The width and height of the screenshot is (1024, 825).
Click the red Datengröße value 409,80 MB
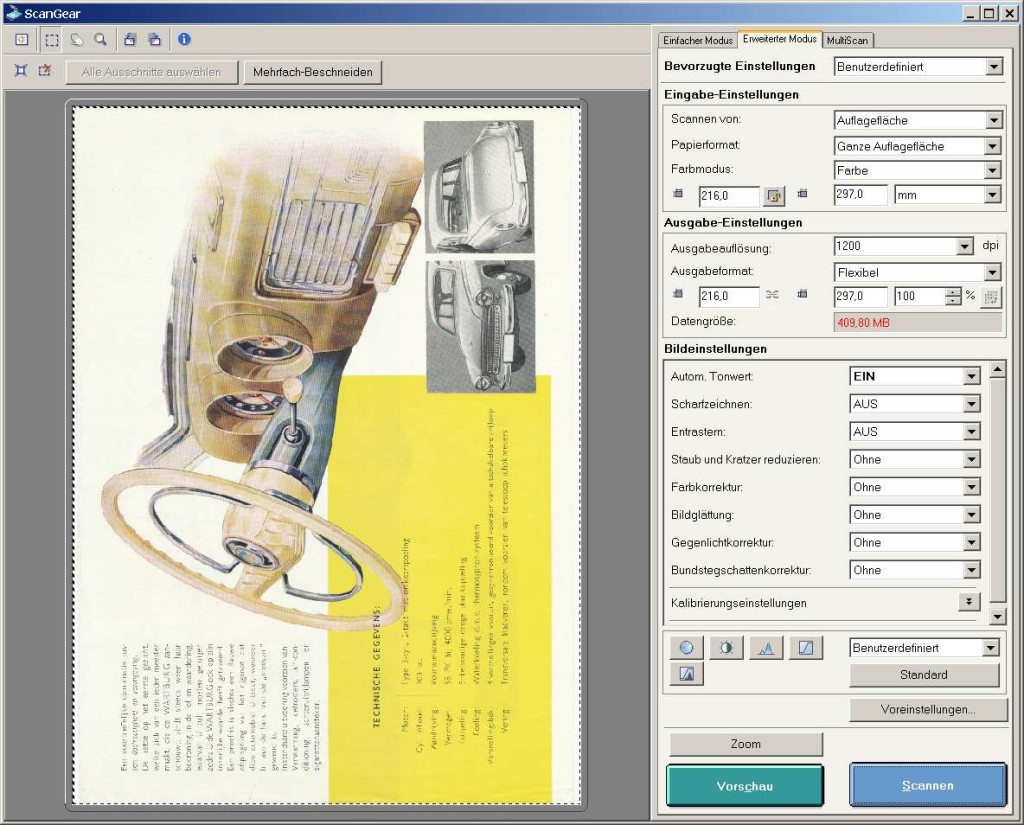(x=863, y=323)
